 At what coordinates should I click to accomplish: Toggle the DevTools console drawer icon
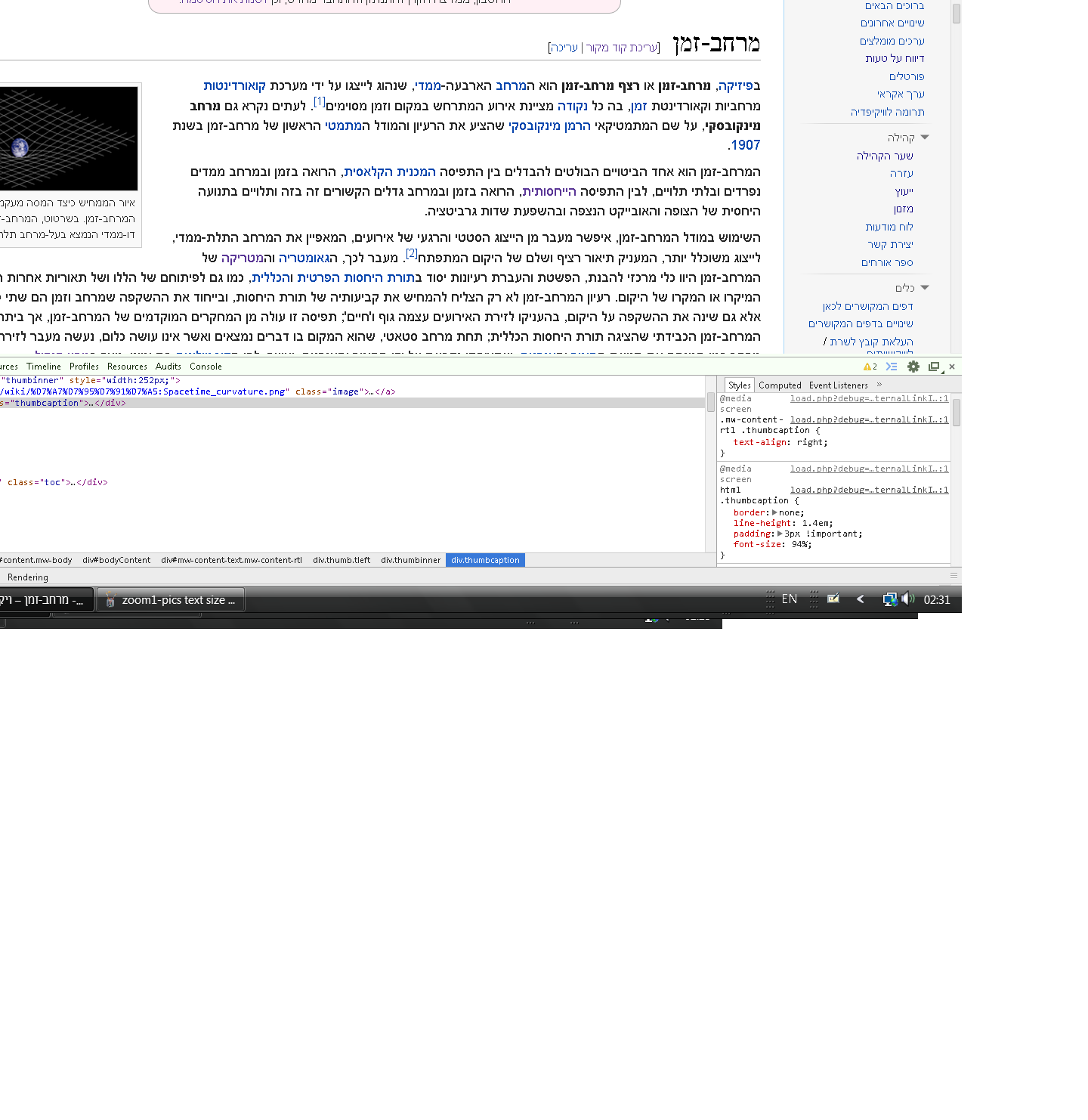coord(892,367)
